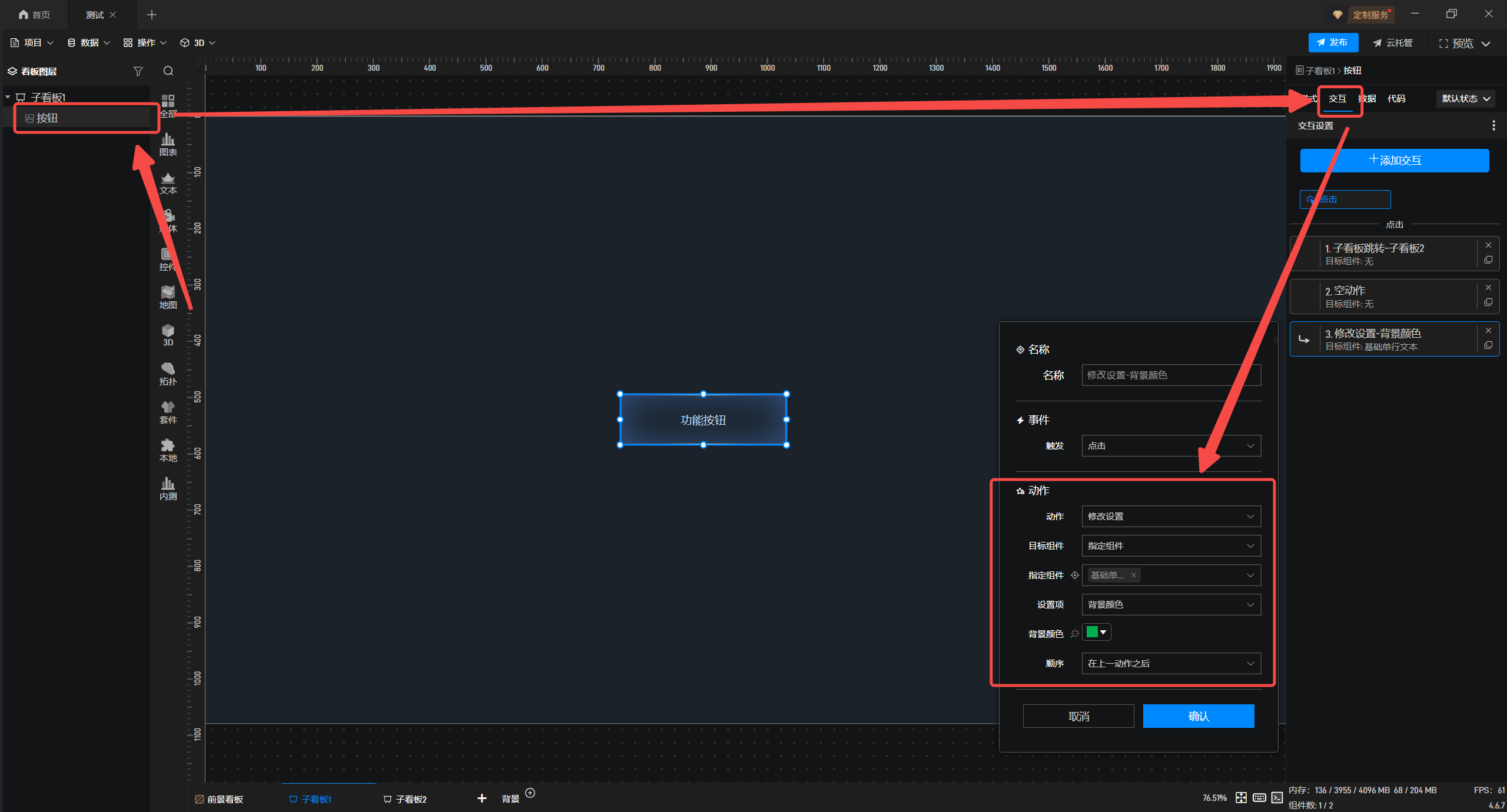Viewport: 1507px width, 812px height.
Task: Select the 3D components category icon
Action: click(168, 334)
